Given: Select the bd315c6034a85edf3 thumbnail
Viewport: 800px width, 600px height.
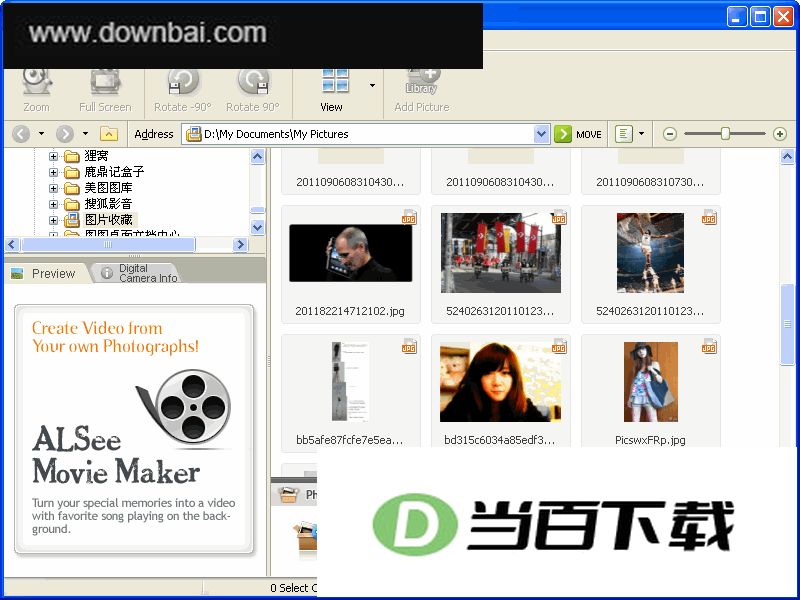Looking at the screenshot, I should 501,393.
